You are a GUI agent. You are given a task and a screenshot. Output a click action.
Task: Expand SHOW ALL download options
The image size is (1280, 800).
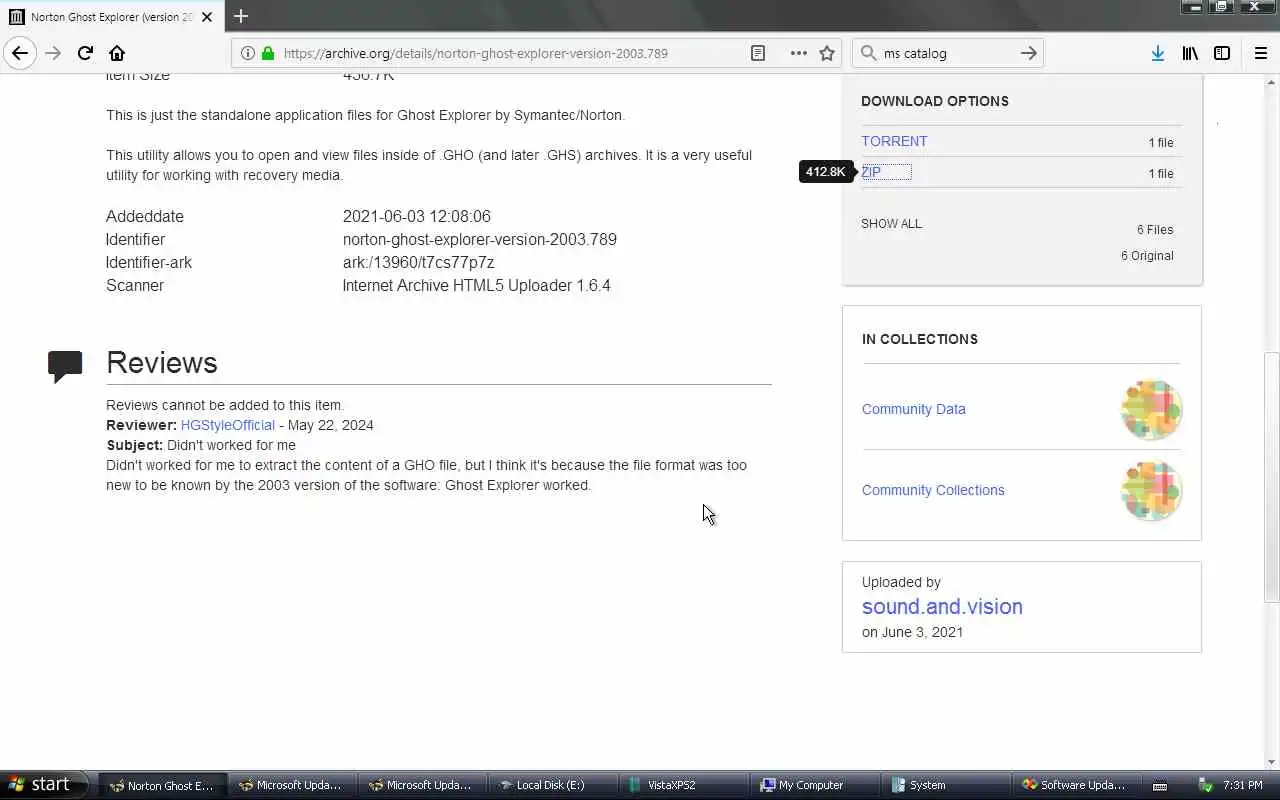coord(891,223)
